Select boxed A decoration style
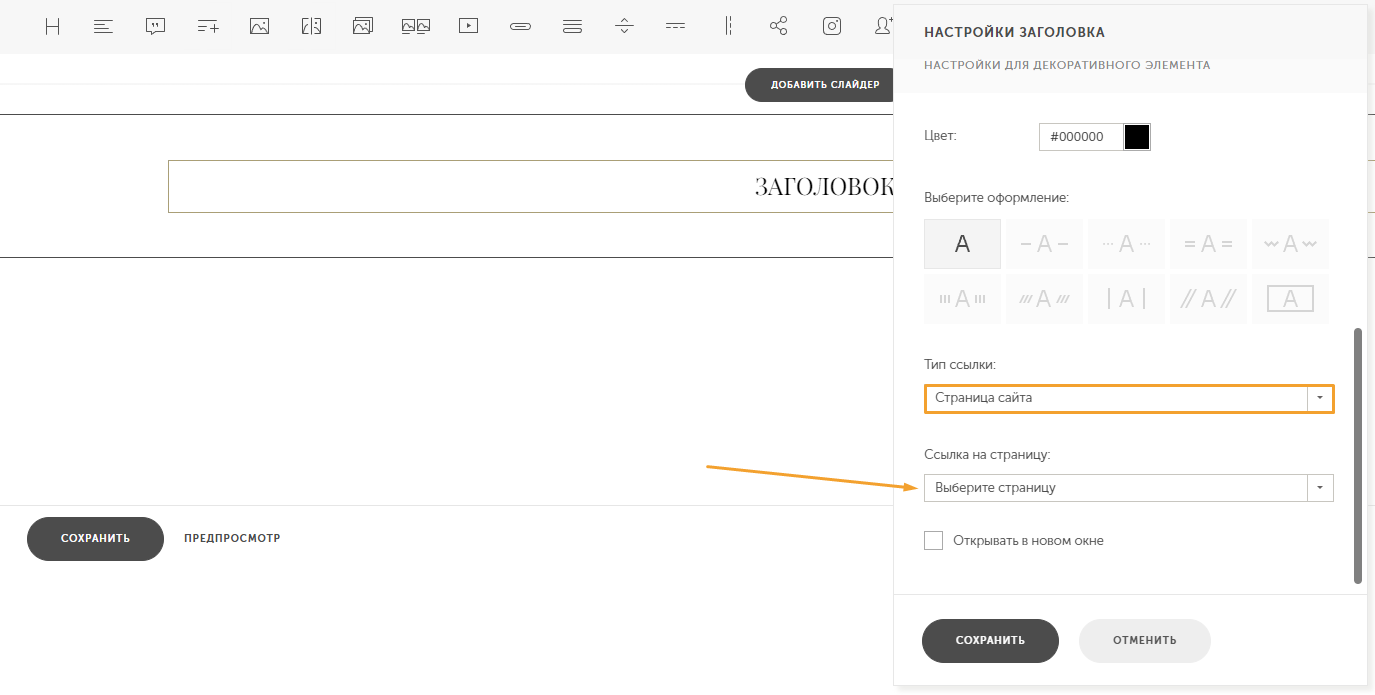Image resolution: width=1375 pixels, height=695 pixels. (x=1290, y=299)
